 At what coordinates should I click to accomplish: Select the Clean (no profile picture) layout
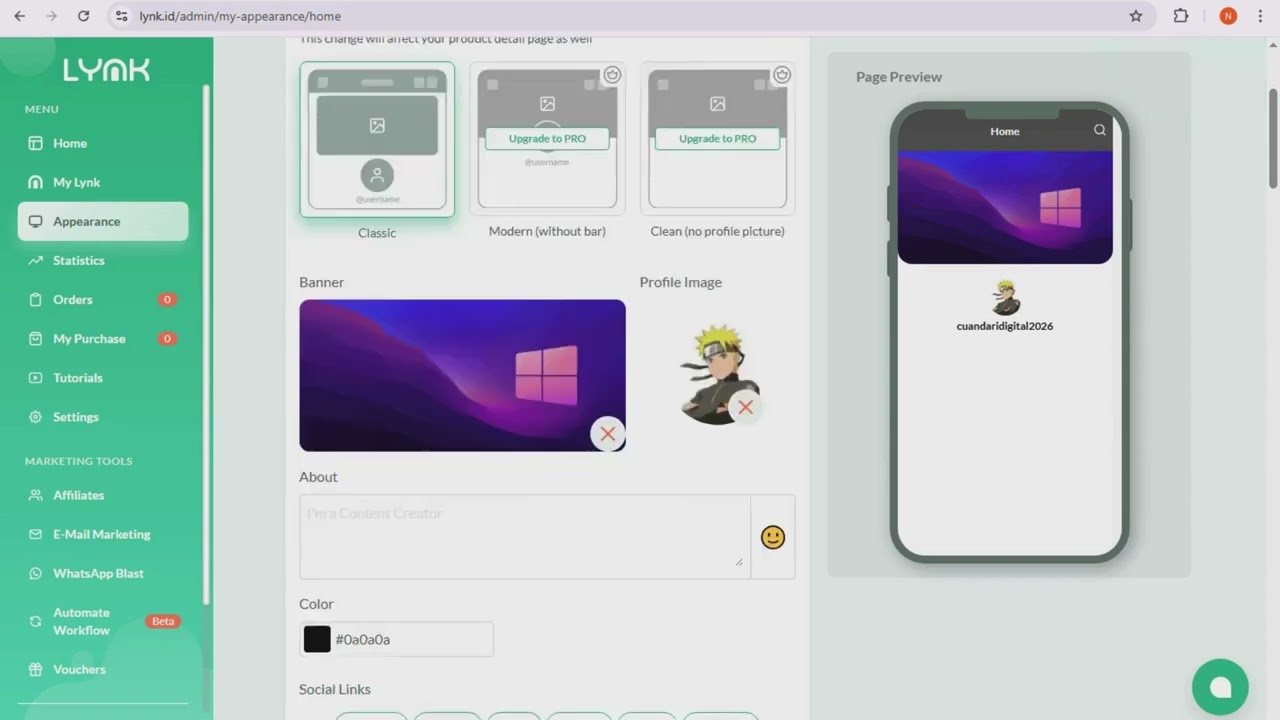pyautogui.click(x=717, y=139)
